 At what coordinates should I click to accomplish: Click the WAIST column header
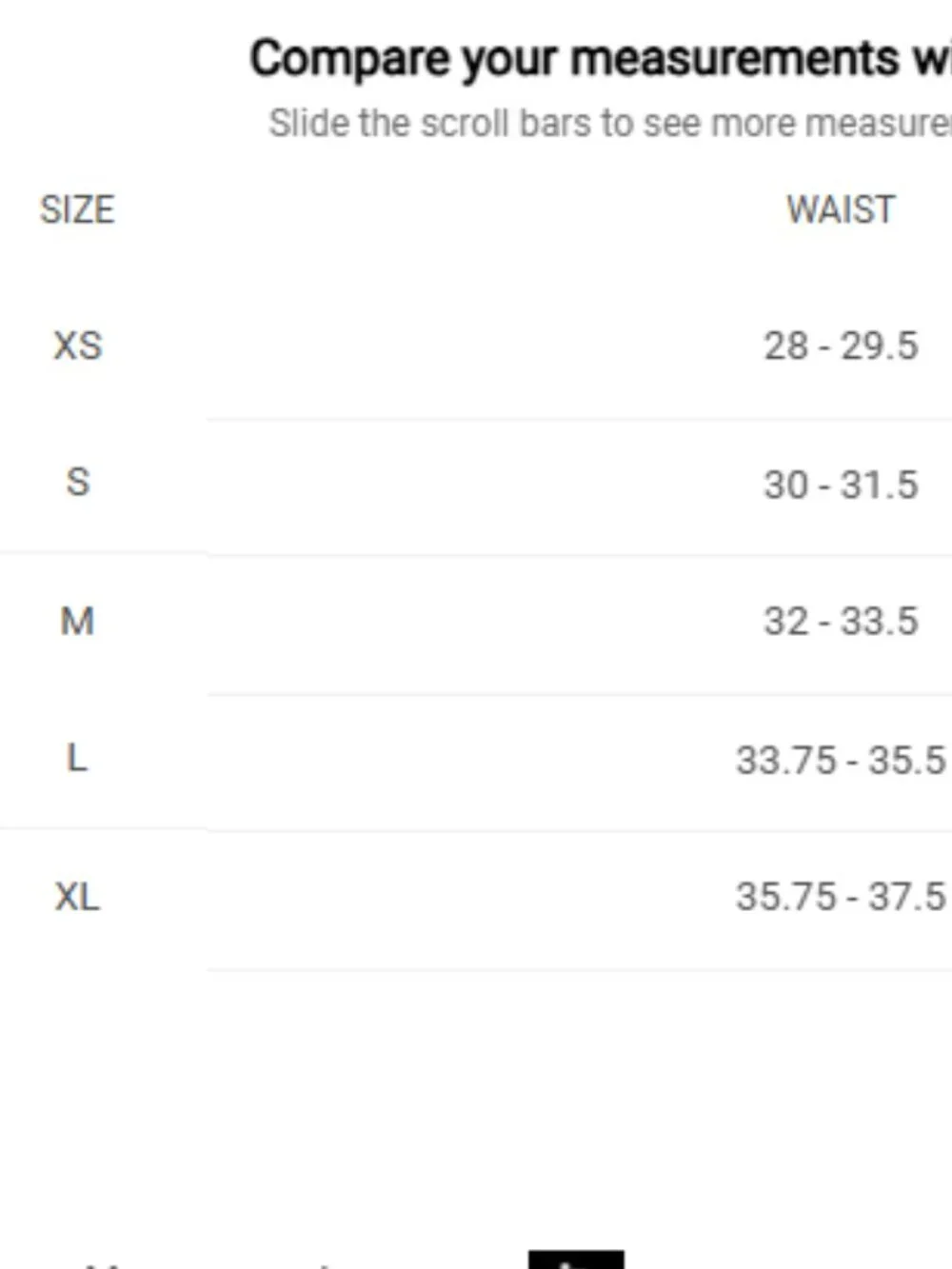[x=841, y=209]
